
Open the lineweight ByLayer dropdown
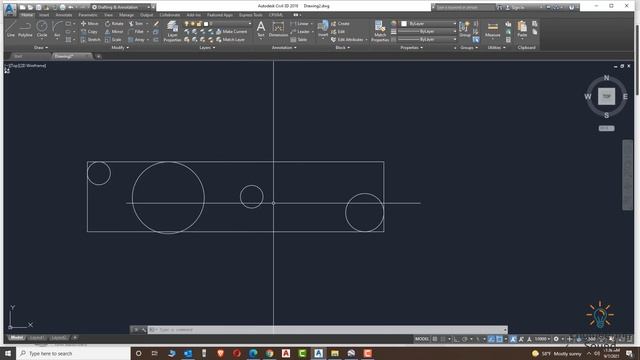427,31
